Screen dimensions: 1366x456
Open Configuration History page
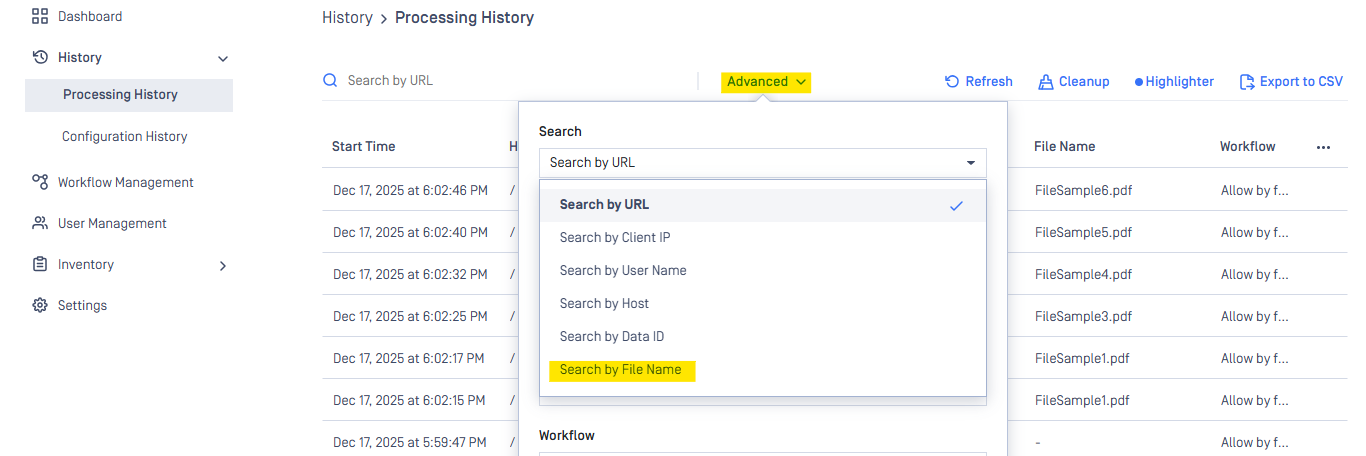[x=124, y=136]
